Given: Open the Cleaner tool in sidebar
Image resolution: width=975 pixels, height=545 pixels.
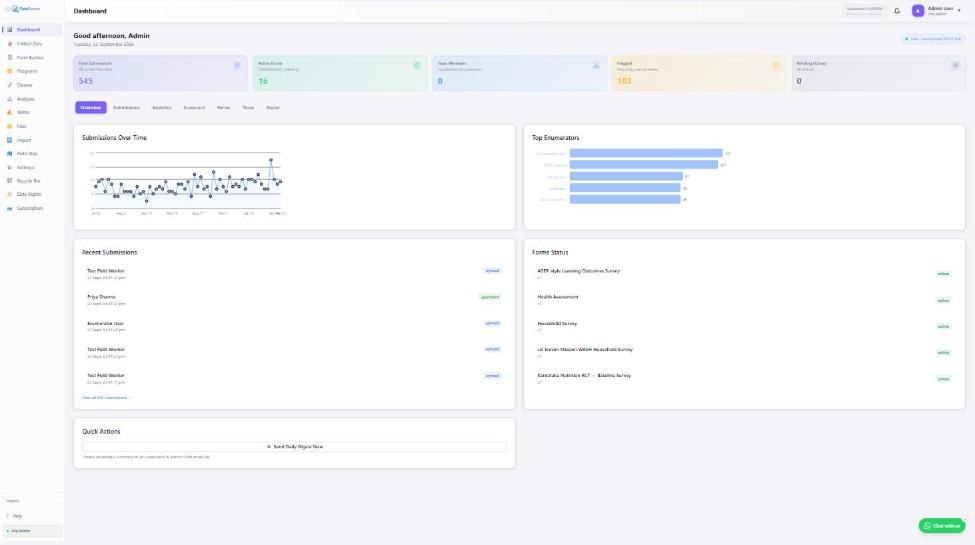Looking at the screenshot, I should tap(31, 85).
